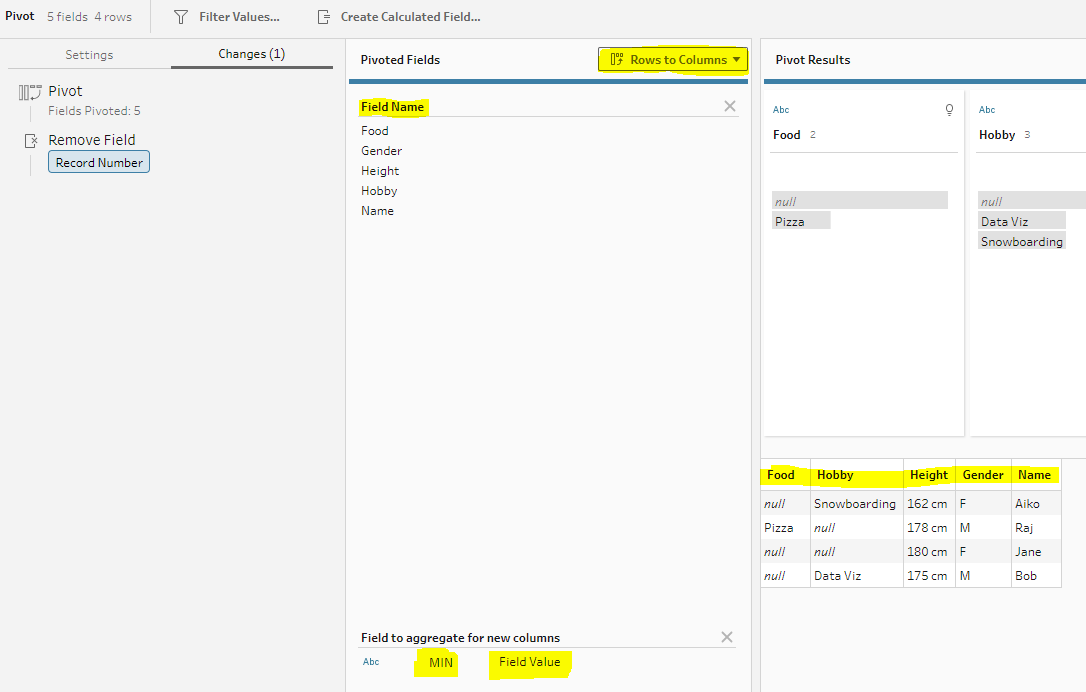Image resolution: width=1086 pixels, height=692 pixels.
Task: Select the Pizza value in Food card
Action: [789, 221]
